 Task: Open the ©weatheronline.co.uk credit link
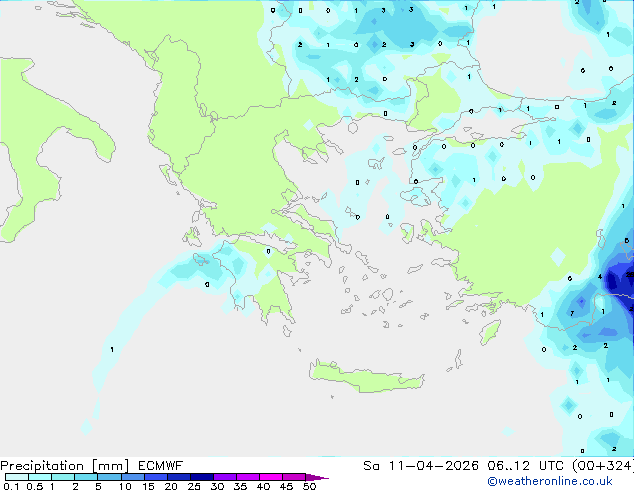point(550,481)
